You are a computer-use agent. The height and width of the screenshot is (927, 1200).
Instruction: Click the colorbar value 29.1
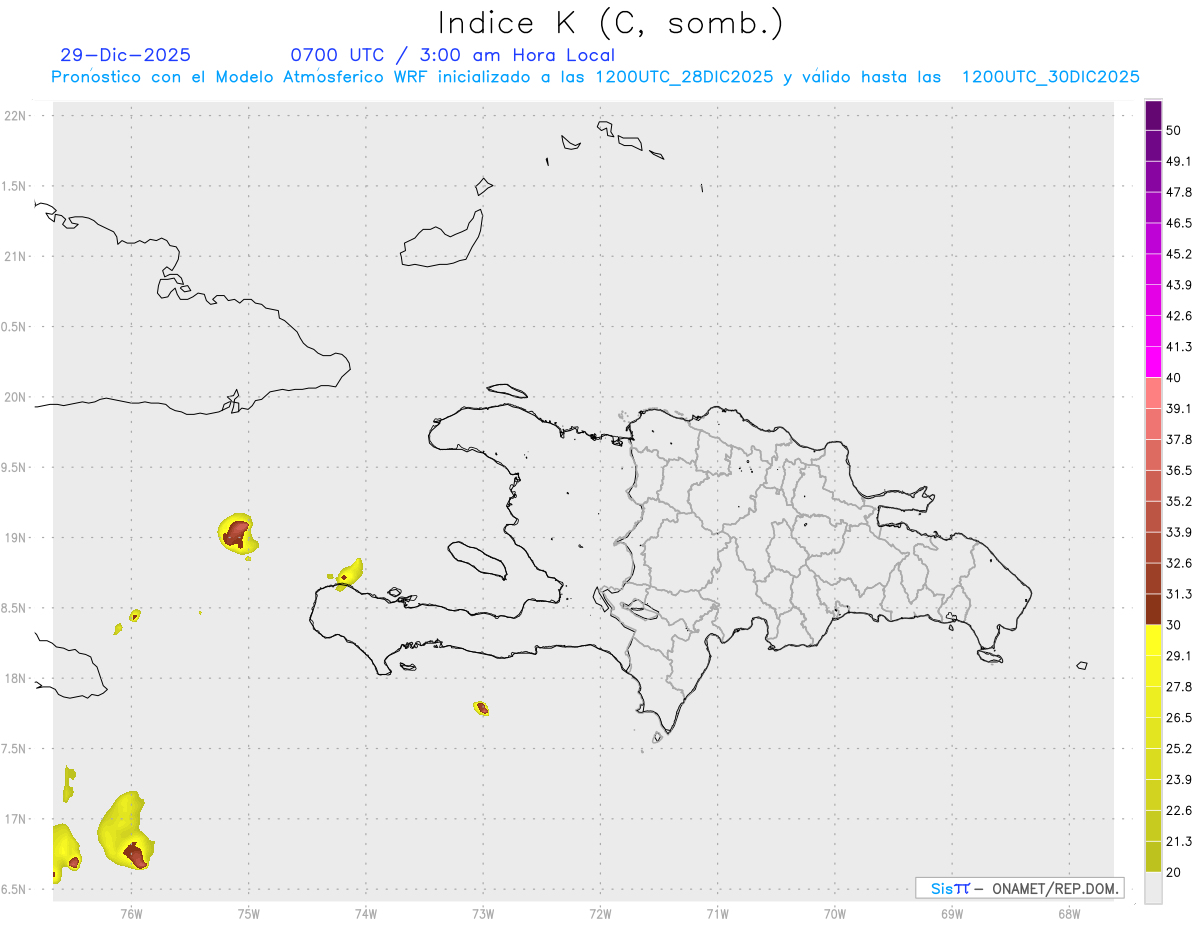coord(1179,656)
